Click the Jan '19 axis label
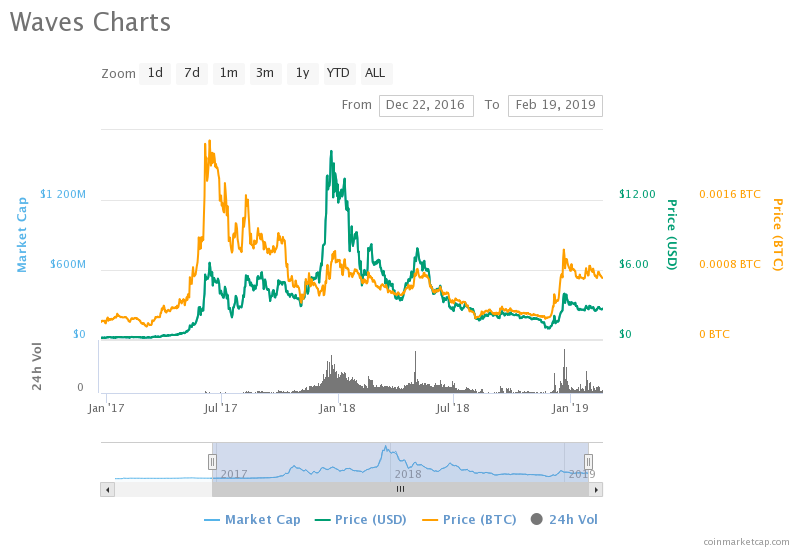Image resolution: width=800 pixels, height=550 pixels. 570,409
